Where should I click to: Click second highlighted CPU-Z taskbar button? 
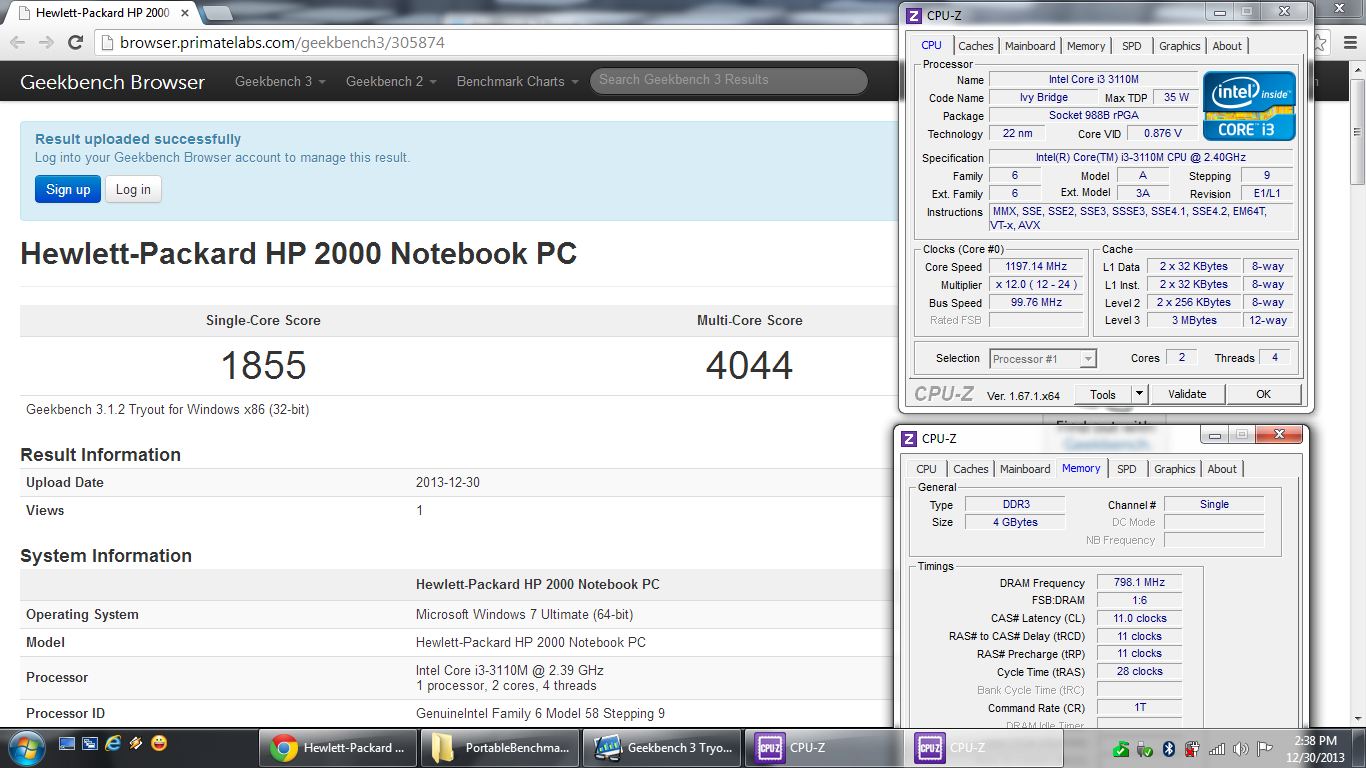coord(986,747)
